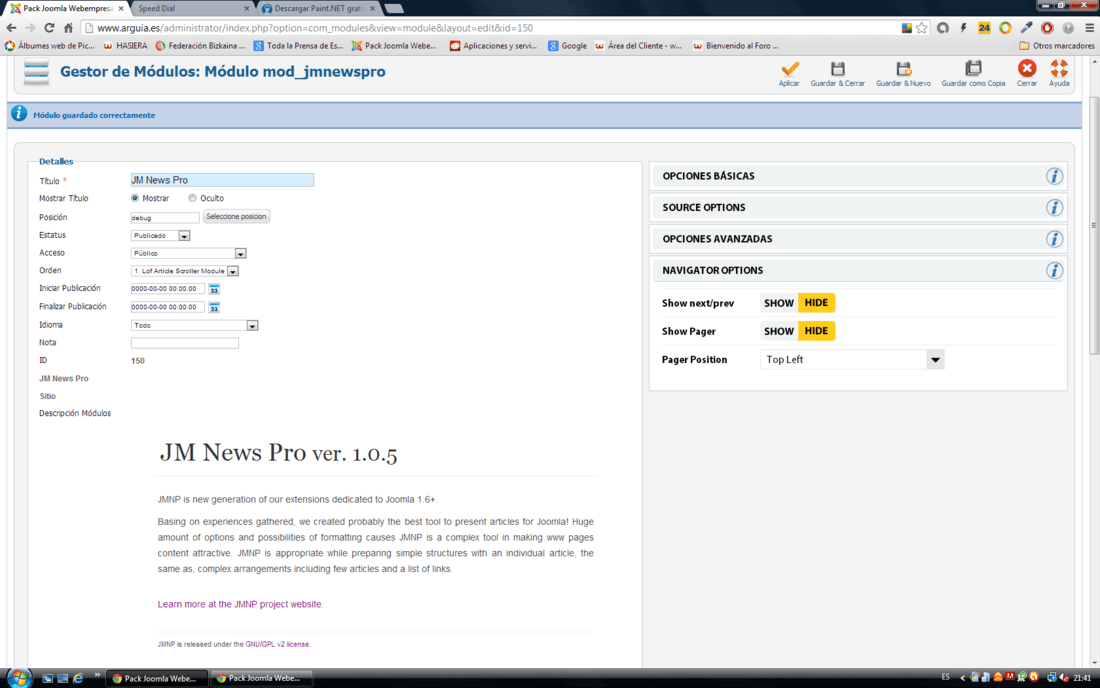Image resolution: width=1100 pixels, height=688 pixels.
Task: Bookmark this page with the star icon
Action: click(x=922, y=28)
